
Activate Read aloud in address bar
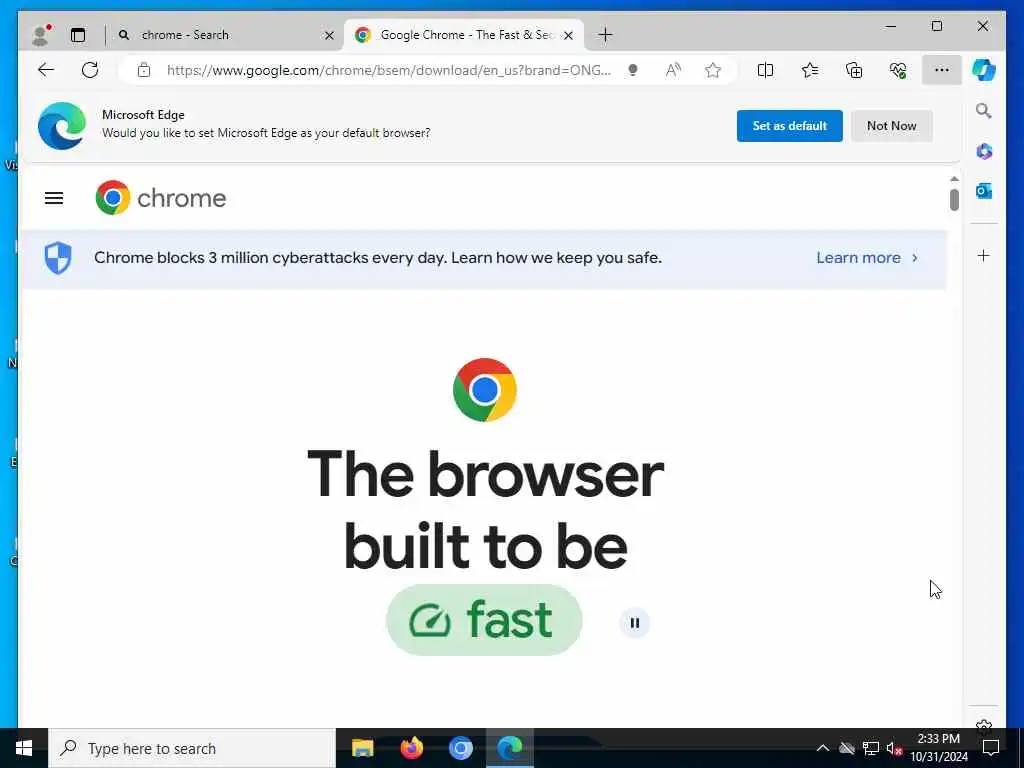coord(673,70)
